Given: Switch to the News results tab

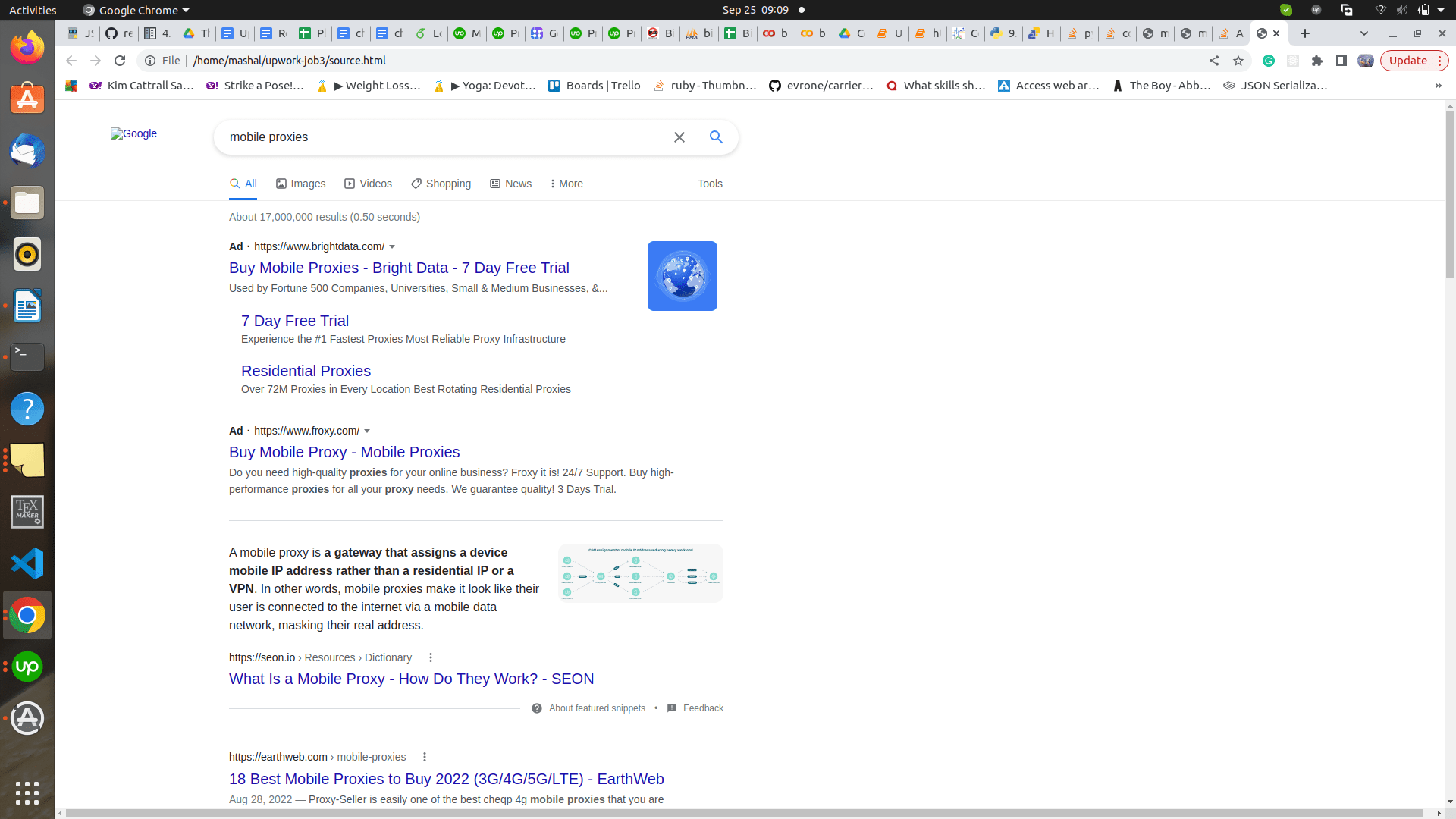Looking at the screenshot, I should tap(511, 184).
